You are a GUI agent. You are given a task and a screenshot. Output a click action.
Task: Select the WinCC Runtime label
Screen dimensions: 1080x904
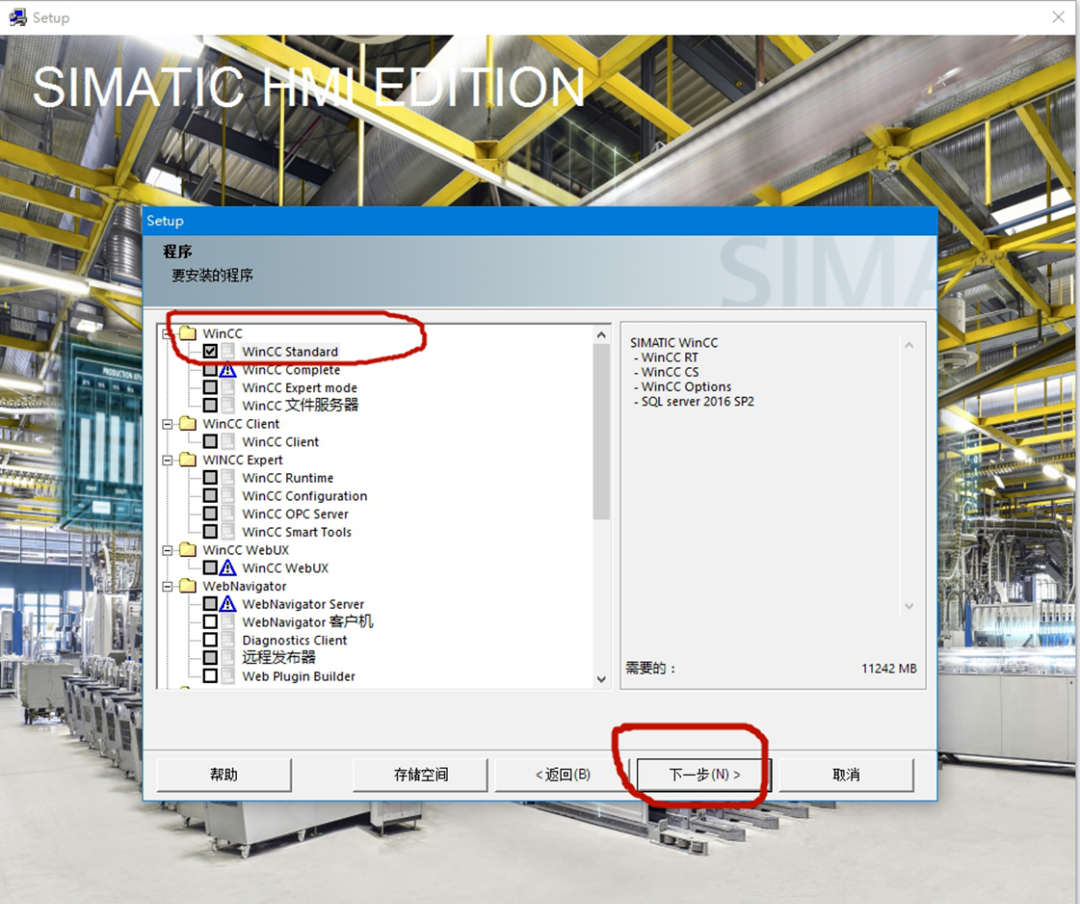click(x=288, y=477)
